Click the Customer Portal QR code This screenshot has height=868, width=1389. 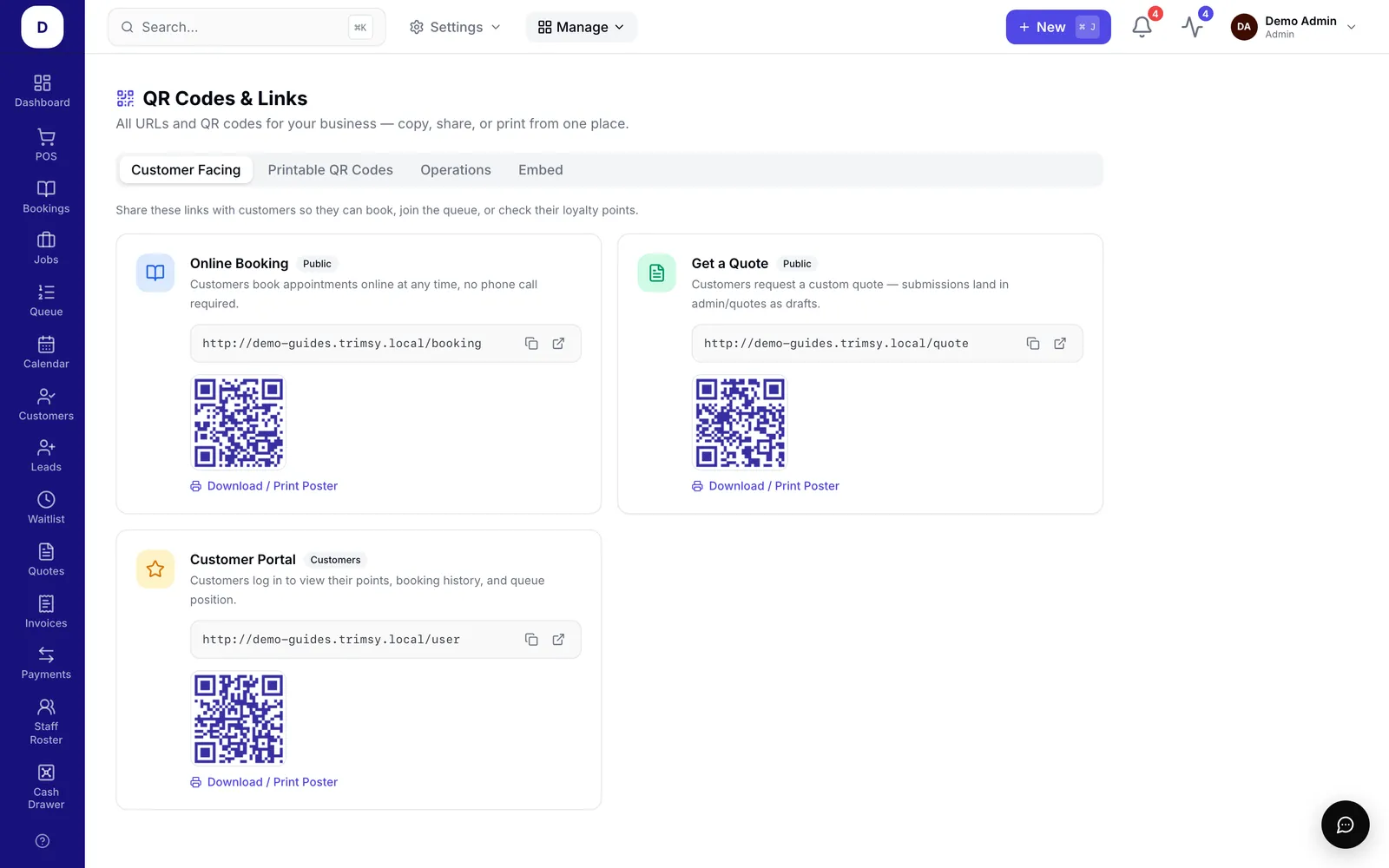pos(239,719)
